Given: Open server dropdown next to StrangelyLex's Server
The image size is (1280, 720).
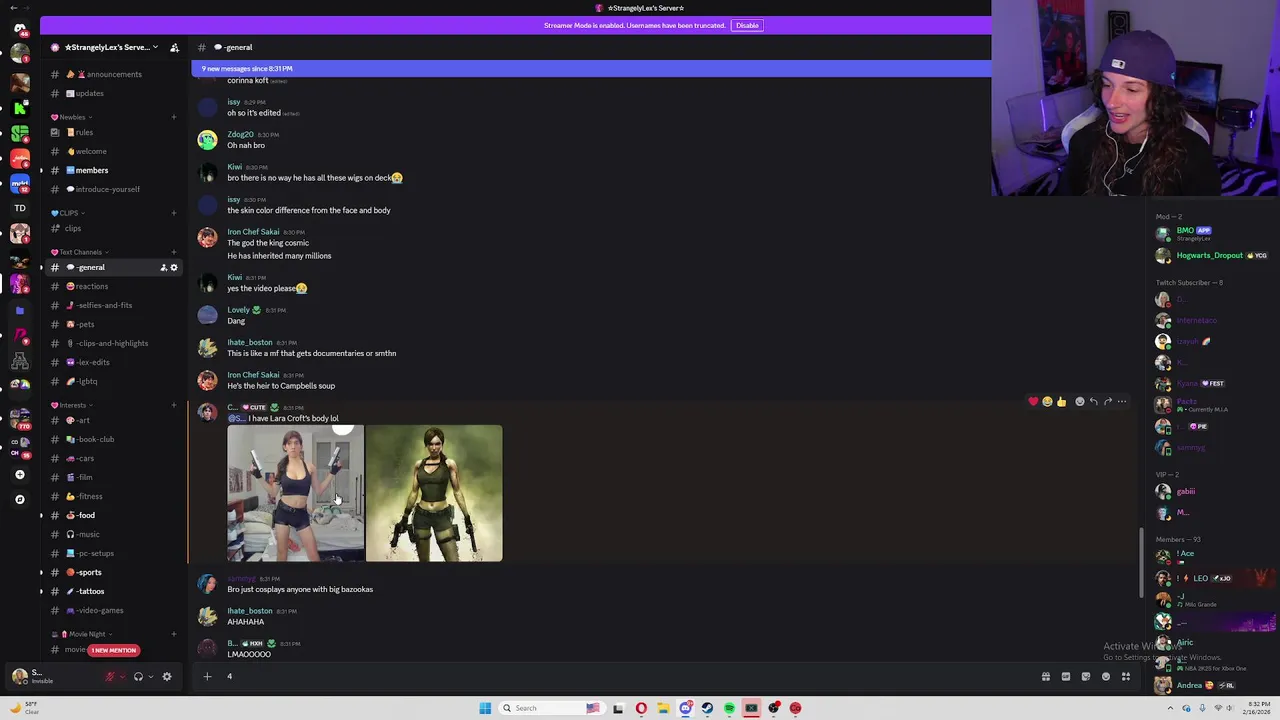Looking at the screenshot, I should (x=155, y=47).
